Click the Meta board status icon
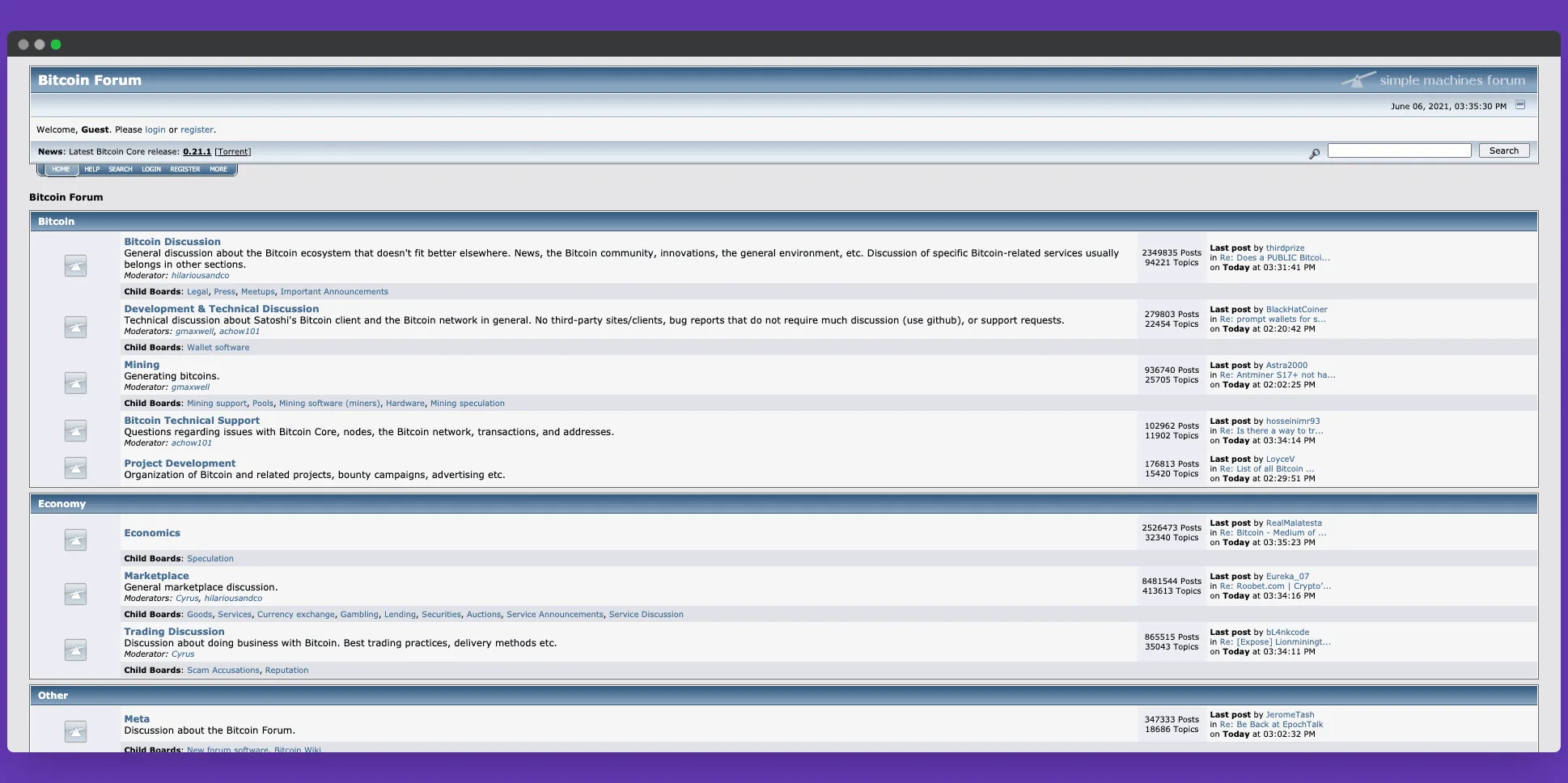The image size is (1568, 783). (x=75, y=731)
